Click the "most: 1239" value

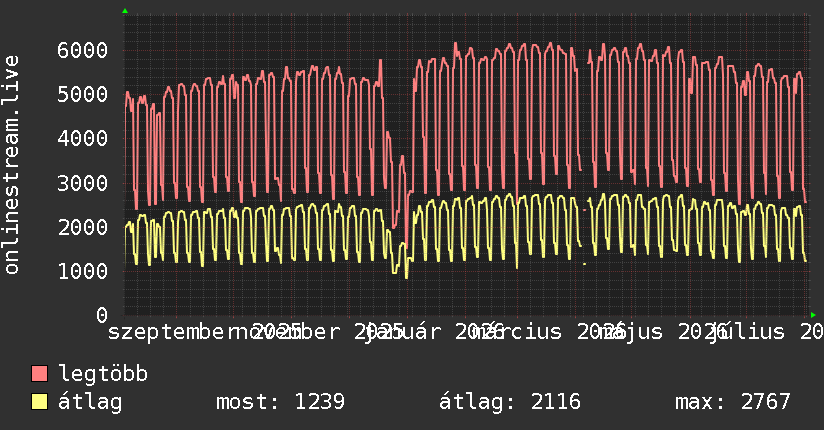click(x=280, y=402)
